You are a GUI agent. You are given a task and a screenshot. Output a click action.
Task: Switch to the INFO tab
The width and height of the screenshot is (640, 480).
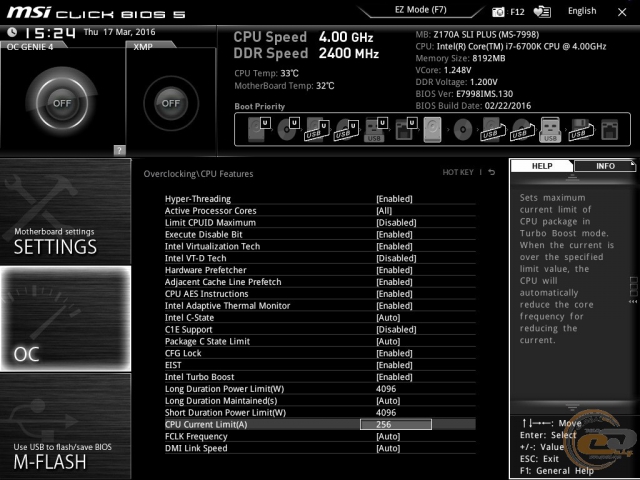605,166
